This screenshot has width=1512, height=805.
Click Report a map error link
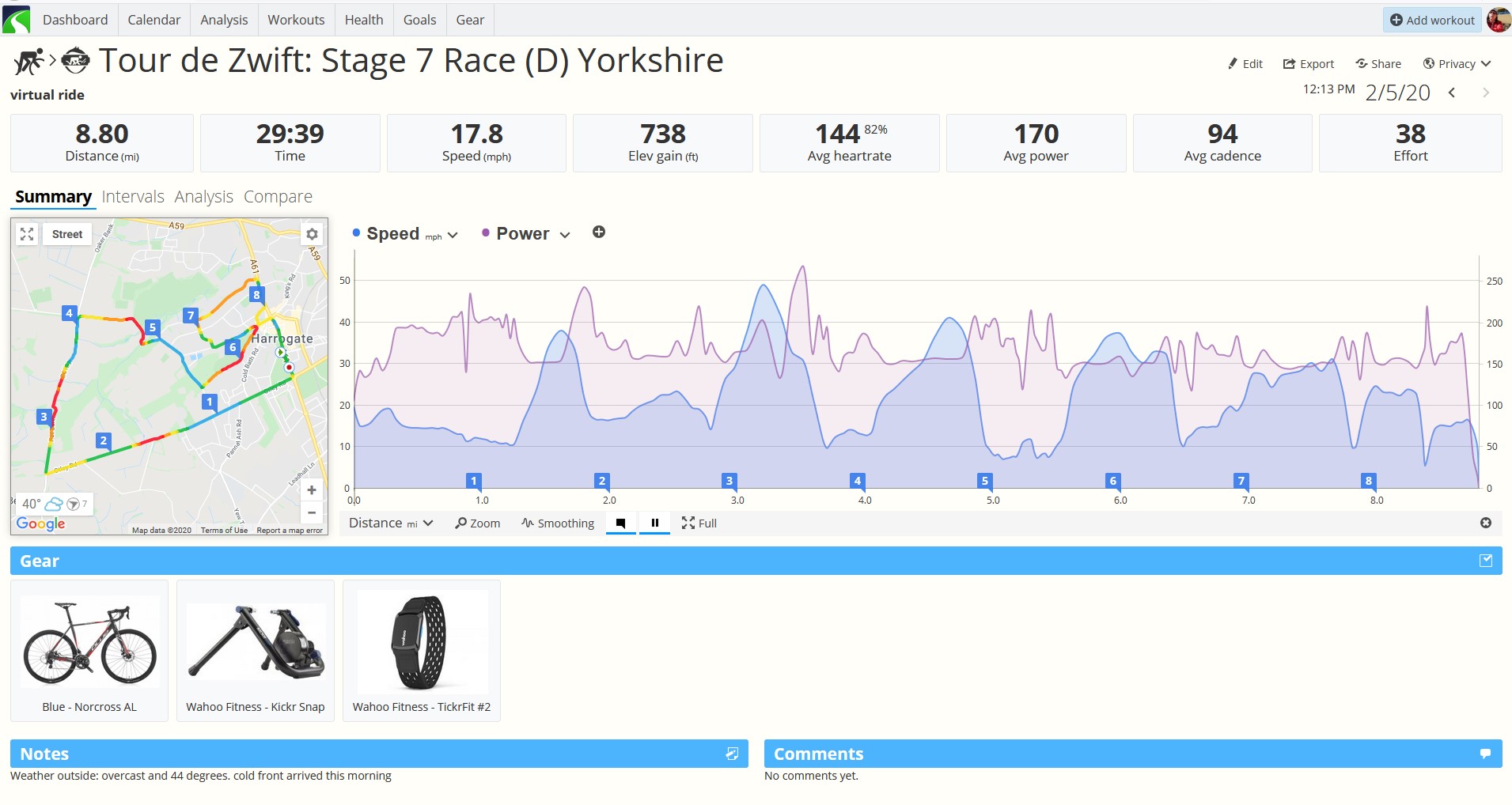pos(290,531)
